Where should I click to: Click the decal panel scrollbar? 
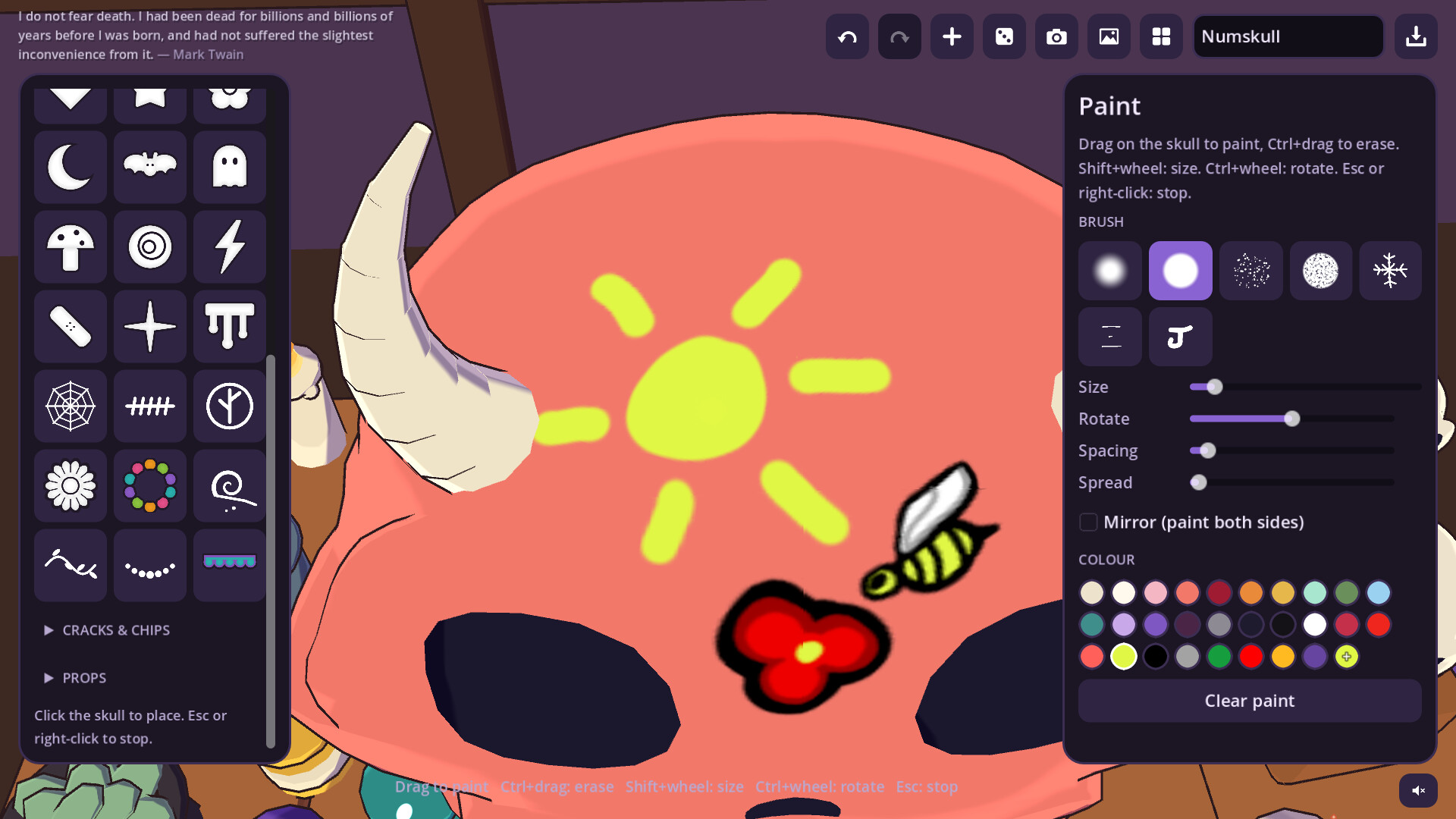point(271,551)
